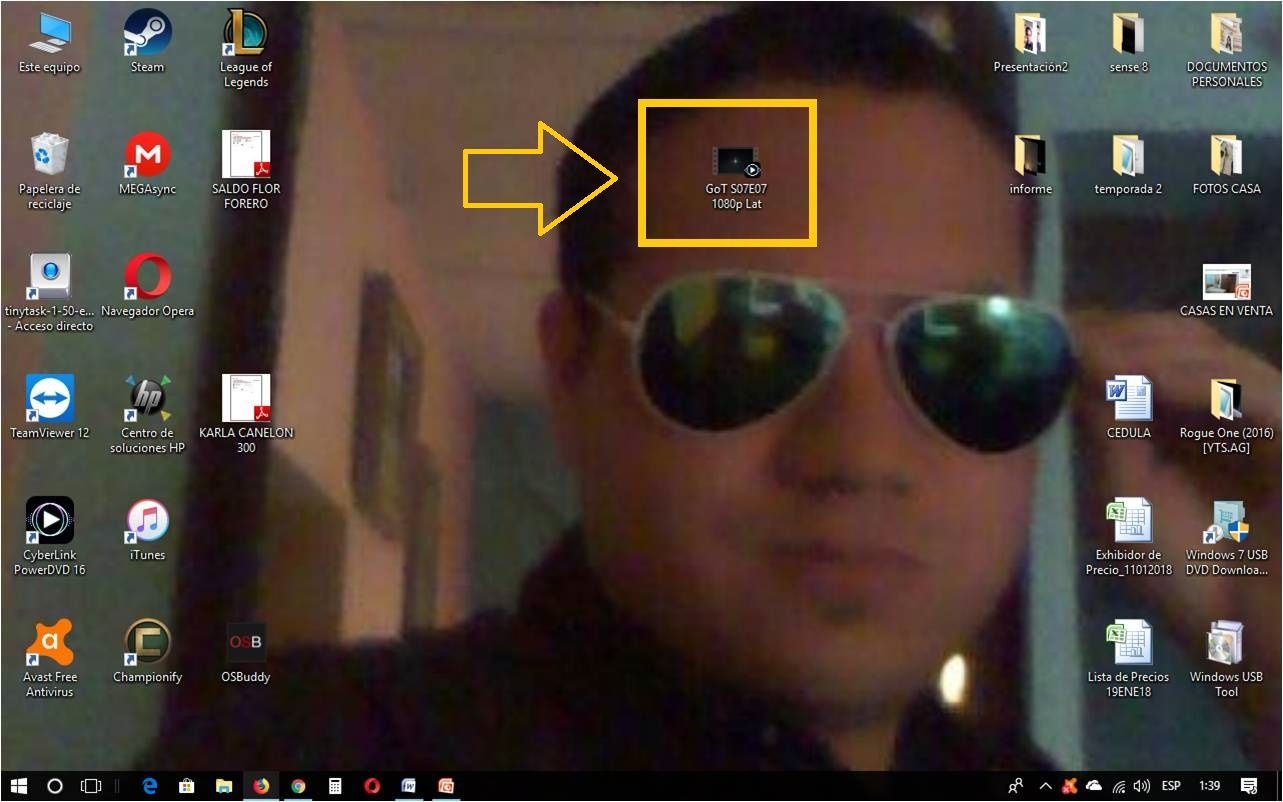
Task: Open Cortana search circle in taskbar
Action: tap(55, 786)
